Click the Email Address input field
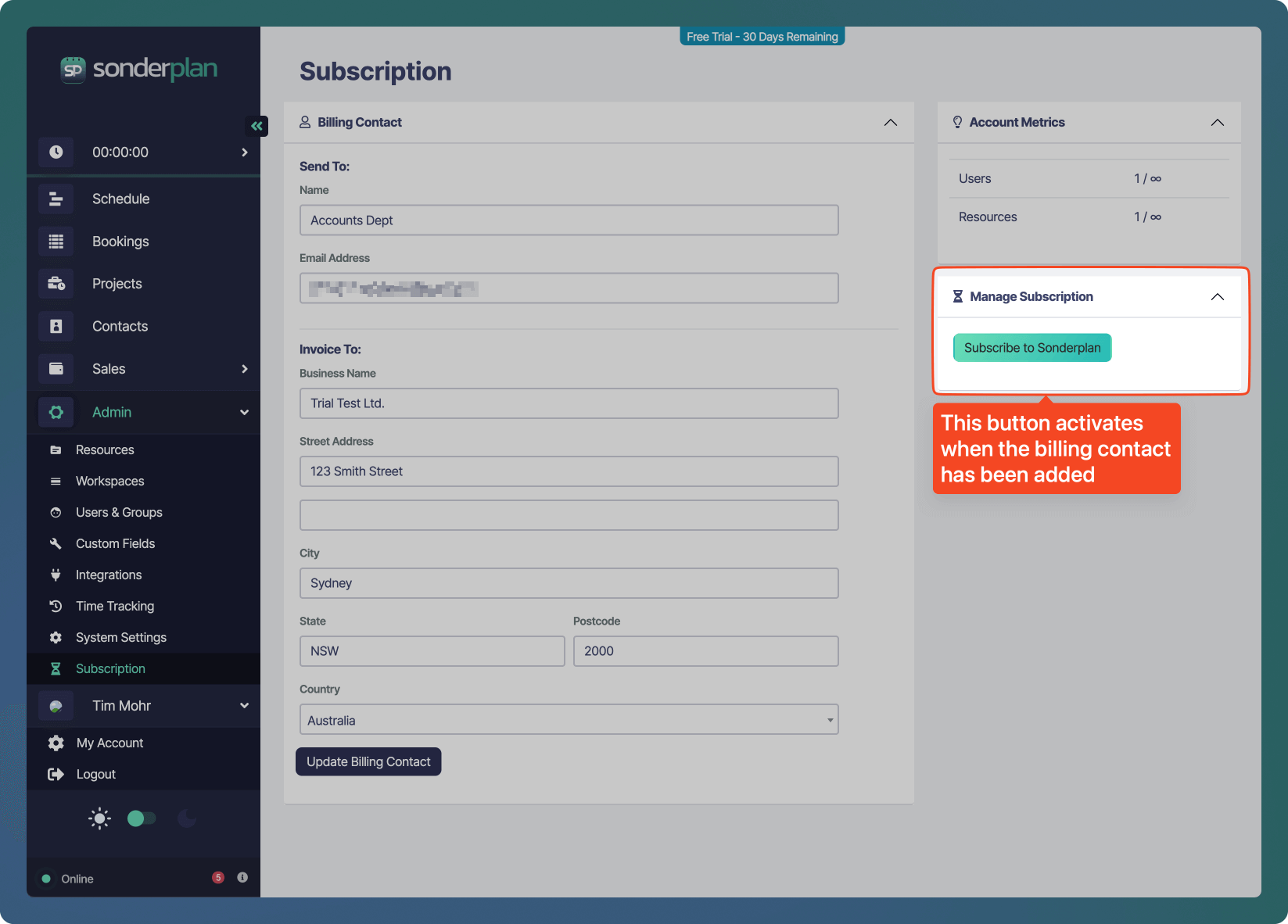 [x=569, y=288]
